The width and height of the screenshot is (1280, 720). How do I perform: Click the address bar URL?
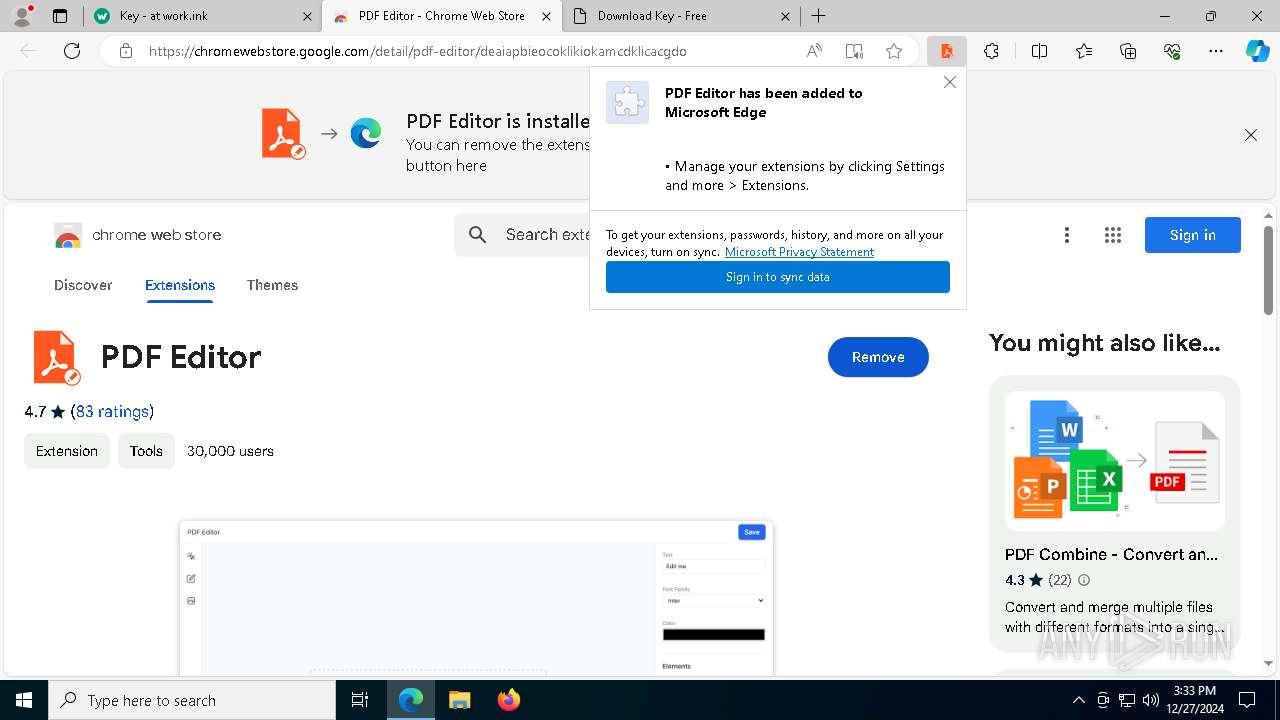(418, 51)
